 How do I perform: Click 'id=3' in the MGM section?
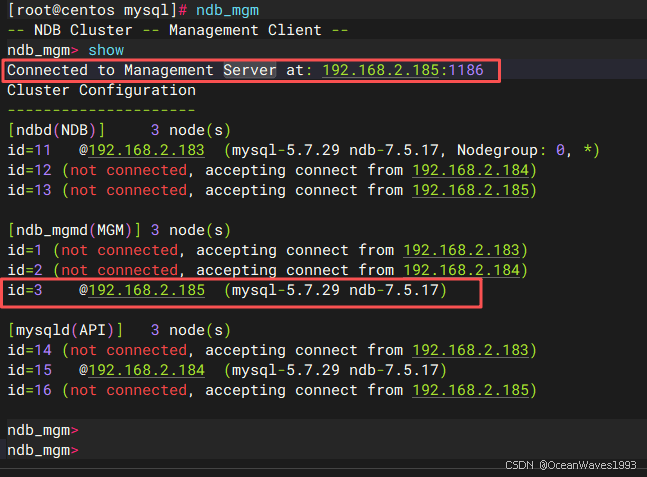point(25,290)
